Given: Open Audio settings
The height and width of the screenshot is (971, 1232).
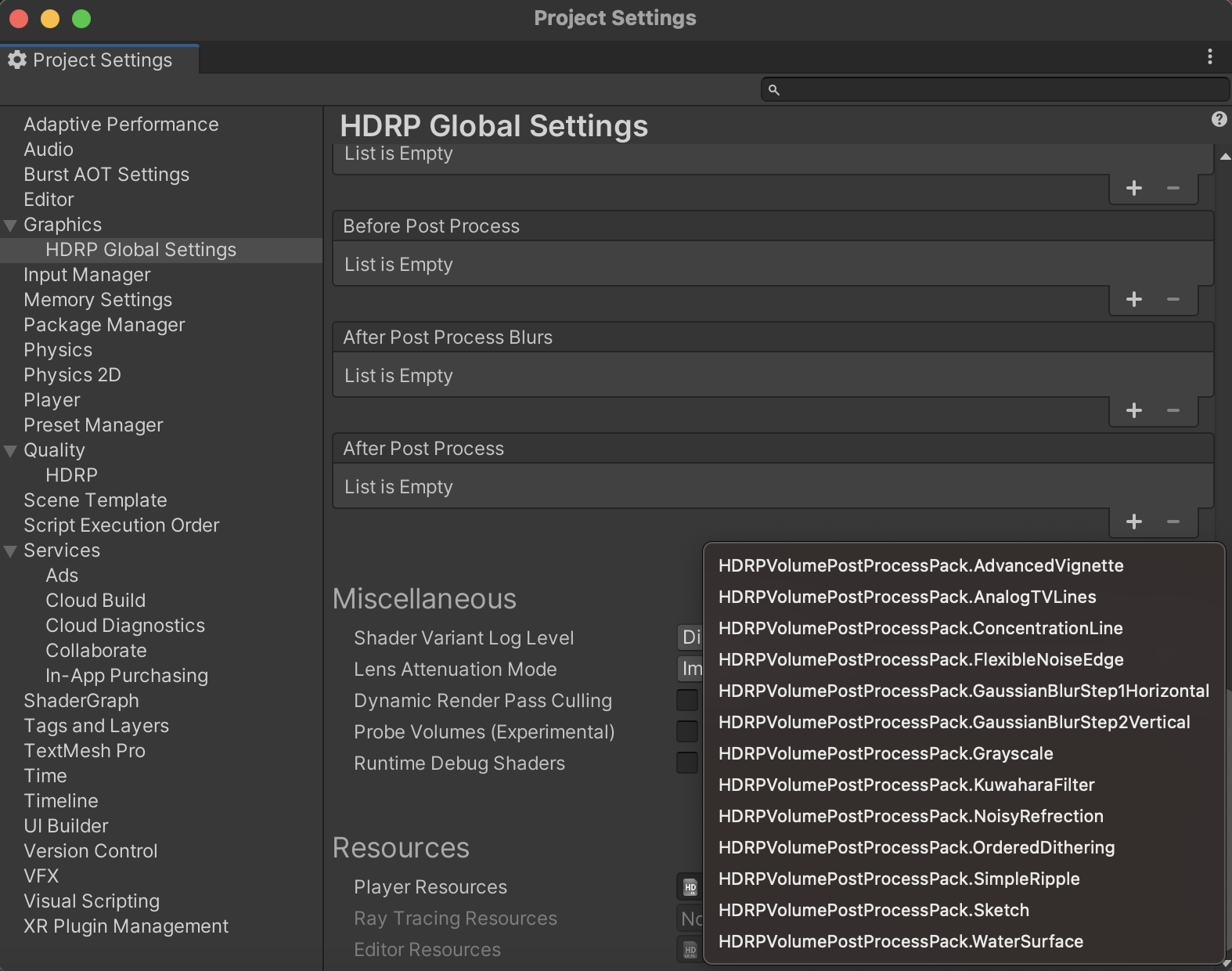Looking at the screenshot, I should coord(49,150).
